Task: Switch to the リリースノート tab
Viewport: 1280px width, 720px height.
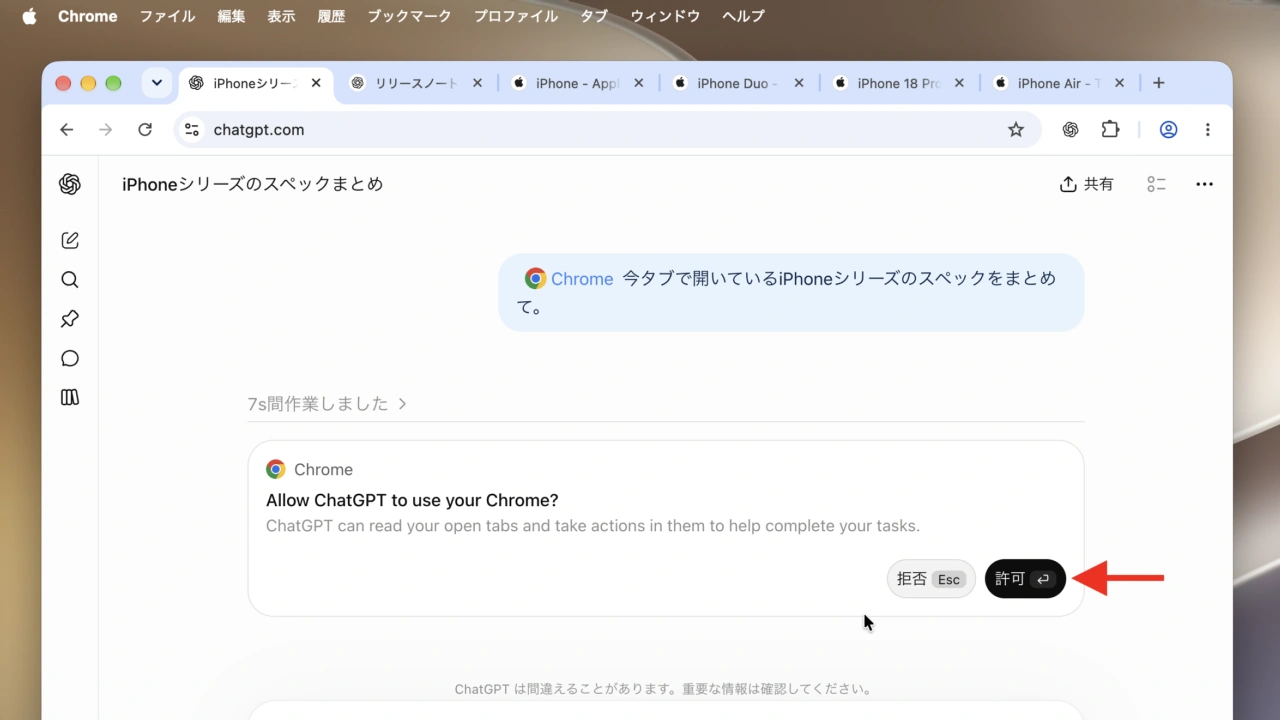Action: (x=417, y=83)
